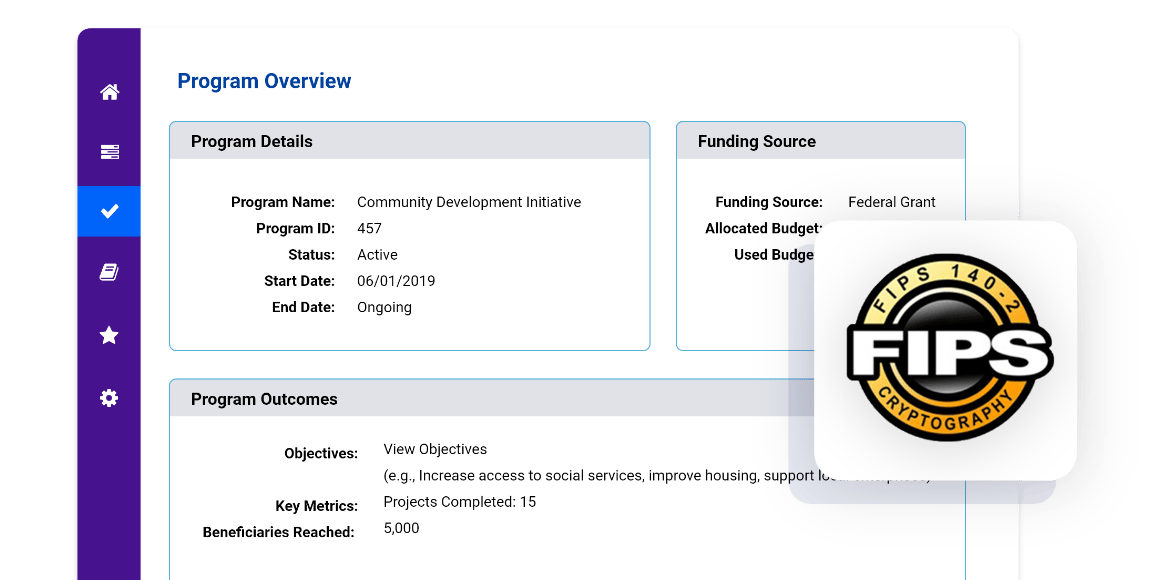Click the 'Program Name:' label

[x=283, y=202]
